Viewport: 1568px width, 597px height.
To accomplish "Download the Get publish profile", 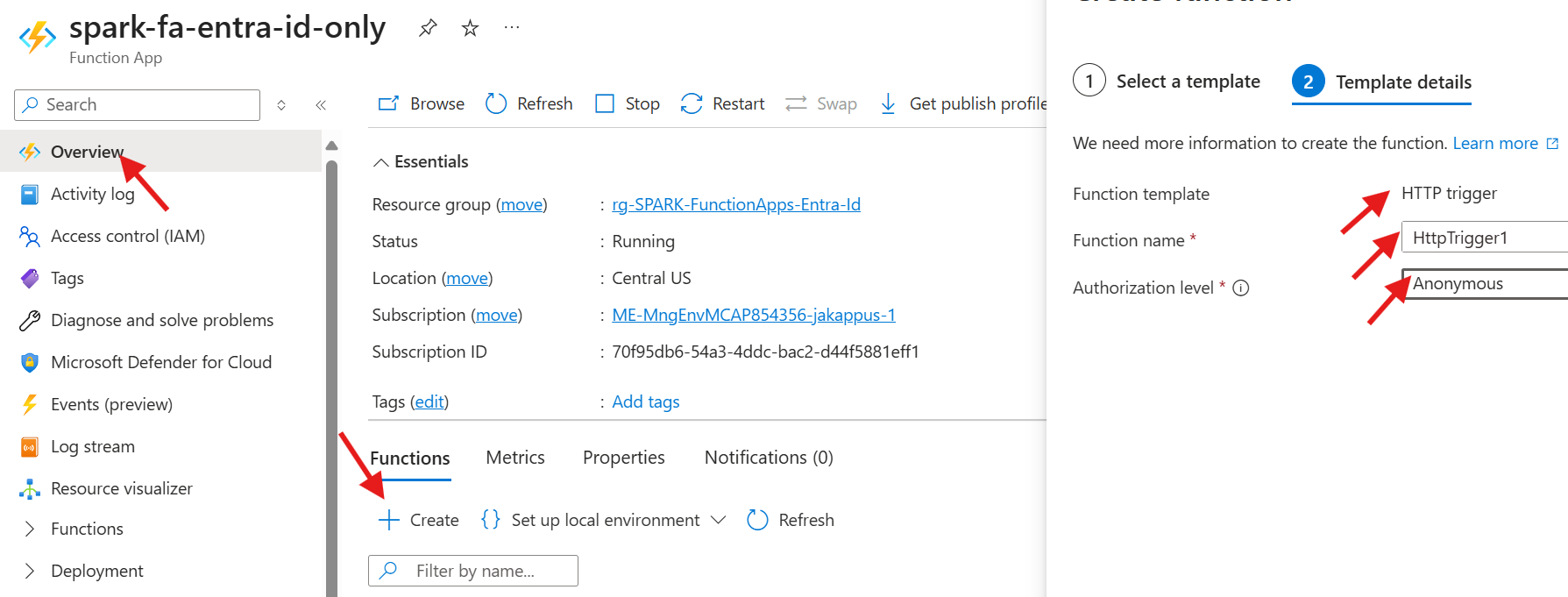I will 966,104.
